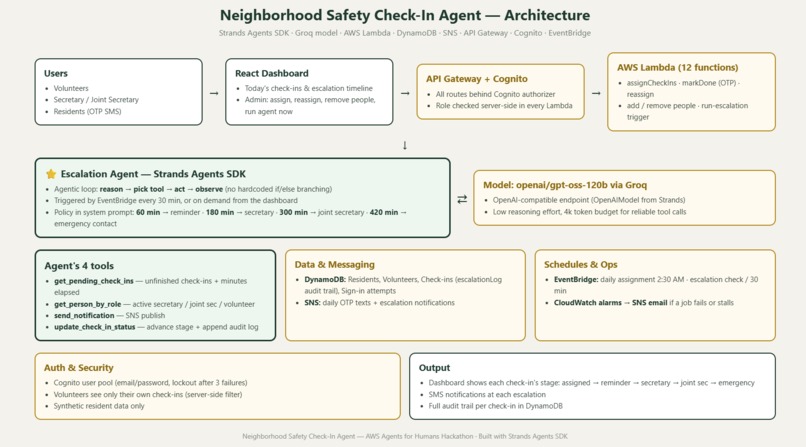Select the "emergency contact" text
This screenshot has width=806, height=447.
point(85,224)
